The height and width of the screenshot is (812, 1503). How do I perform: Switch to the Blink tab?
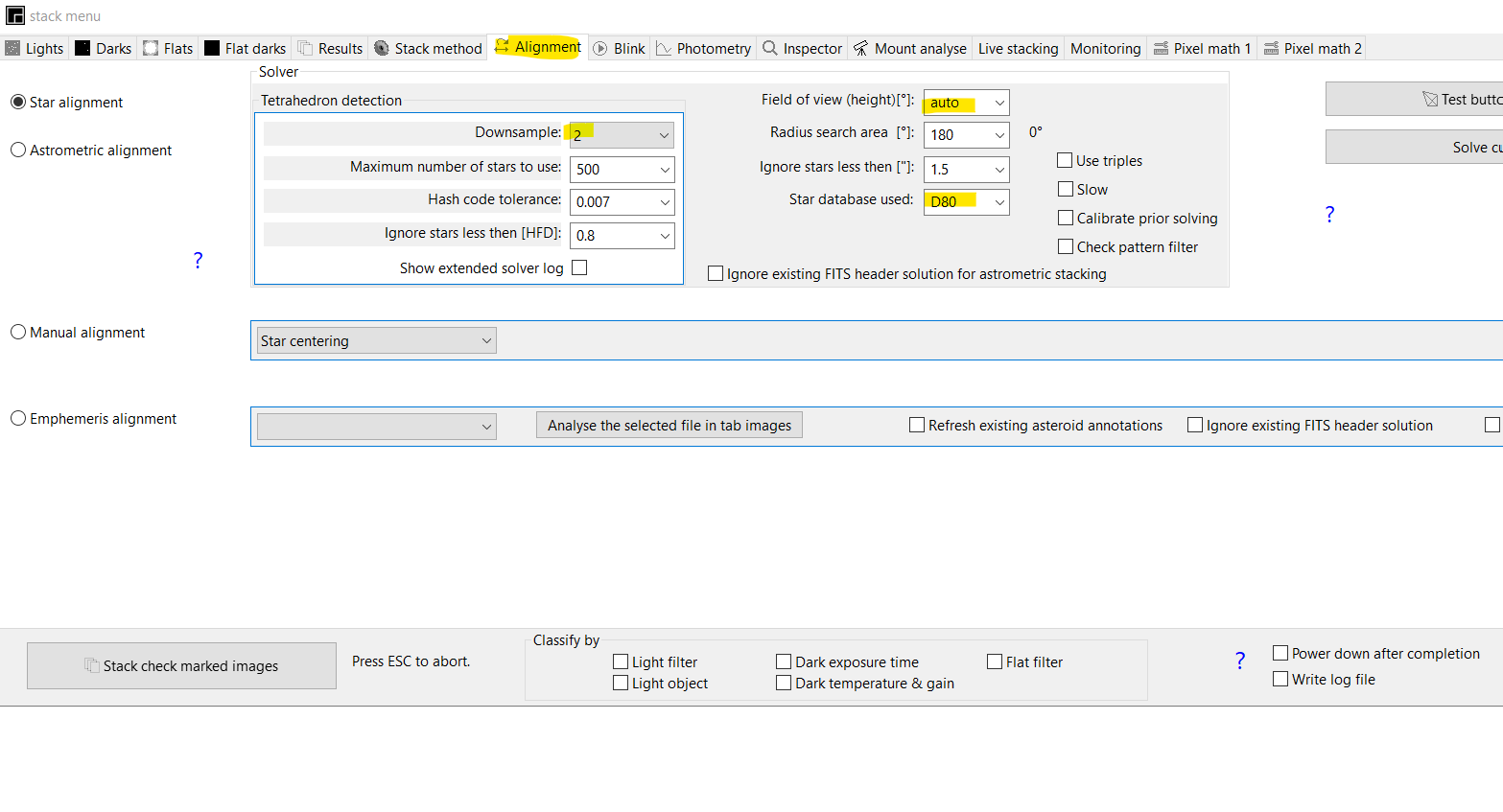[x=619, y=48]
